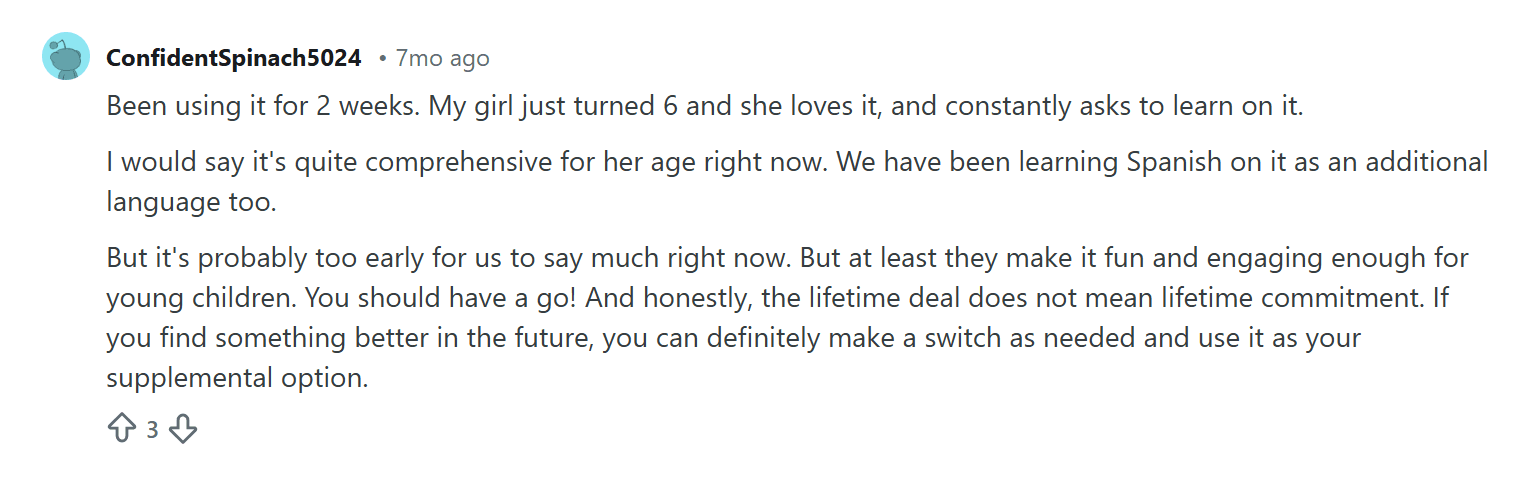Click the phrase "constantly asks to learn on it"
1513x478 pixels.
pos(1096,107)
